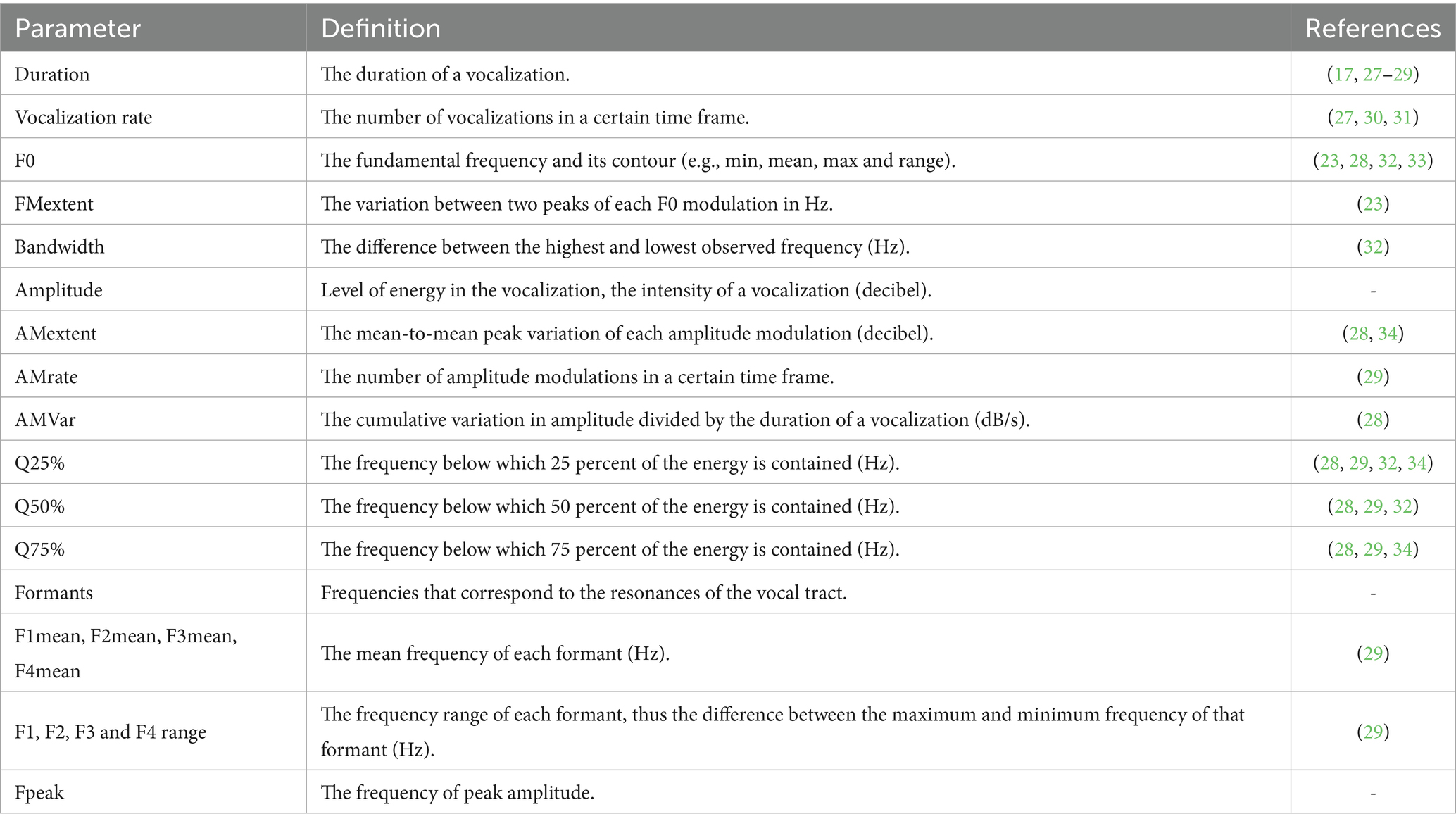Open reference 32 in the Bandwidth row
The image size is (1456, 826).
pos(1373,246)
